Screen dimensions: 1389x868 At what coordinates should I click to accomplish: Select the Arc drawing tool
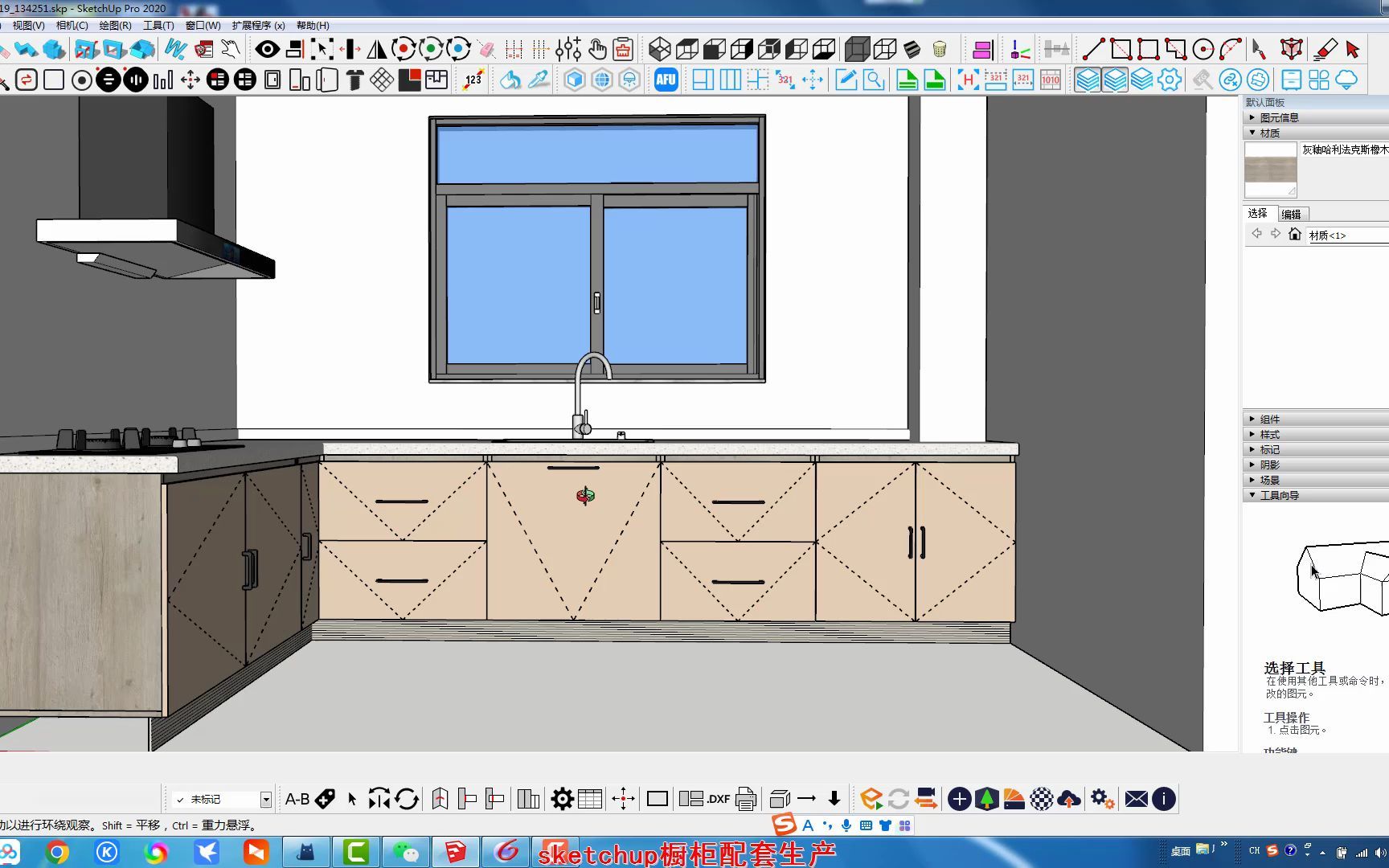(1231, 49)
